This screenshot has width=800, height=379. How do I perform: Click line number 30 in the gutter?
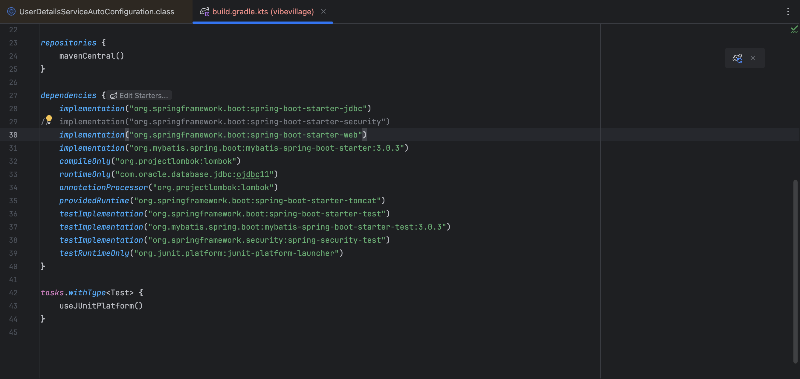(13, 135)
